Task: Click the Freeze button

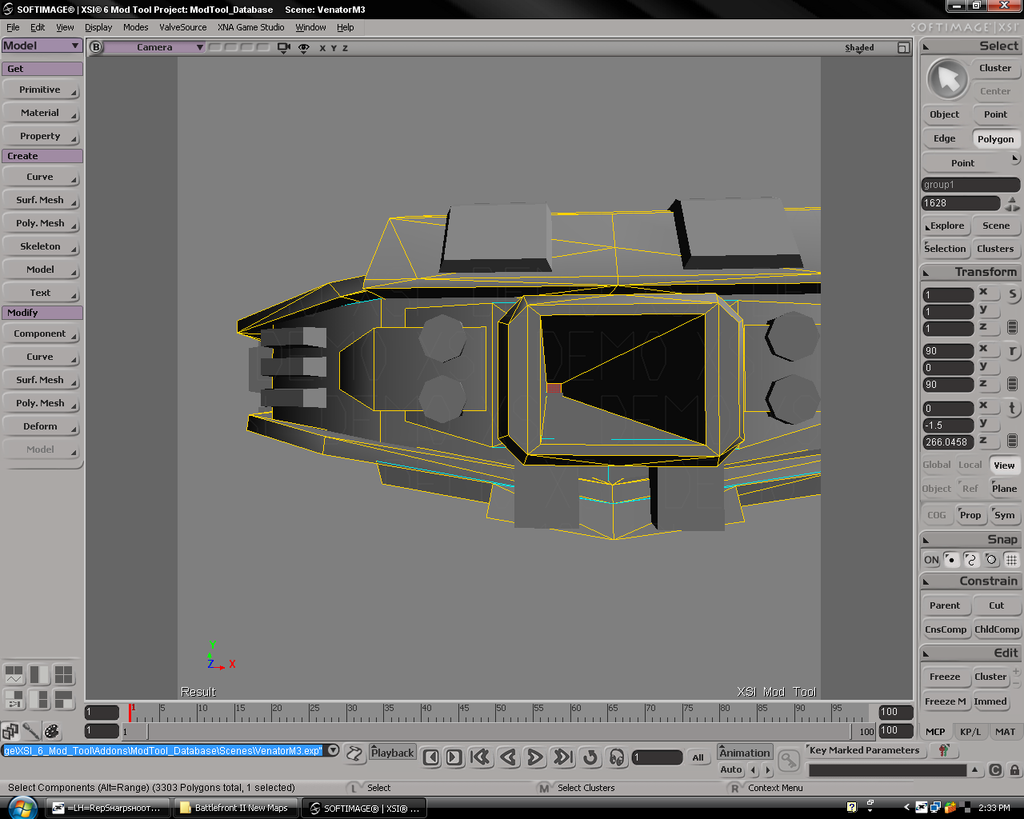Action: [944, 677]
